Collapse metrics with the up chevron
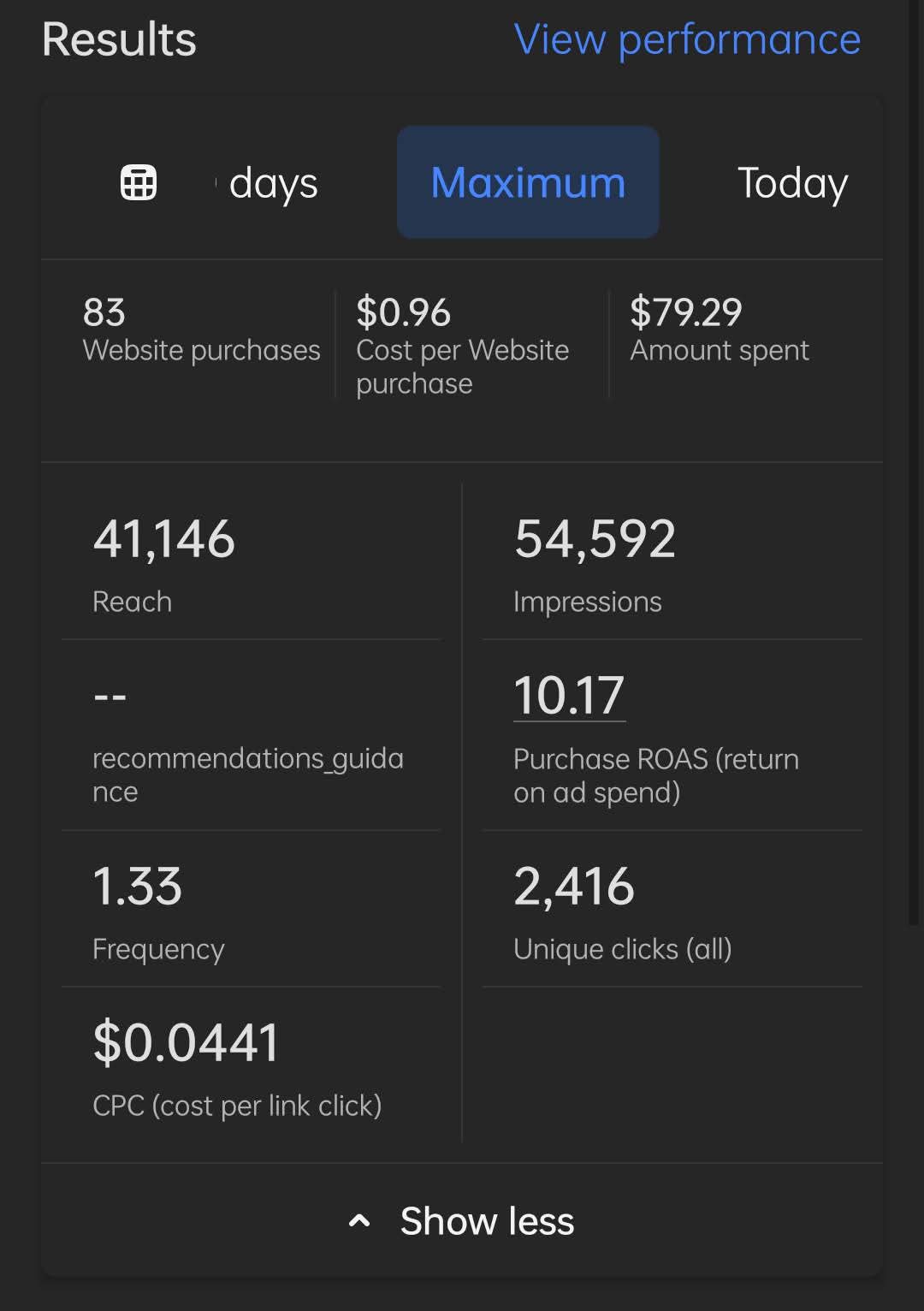Image resolution: width=924 pixels, height=1311 pixels. click(x=359, y=1221)
